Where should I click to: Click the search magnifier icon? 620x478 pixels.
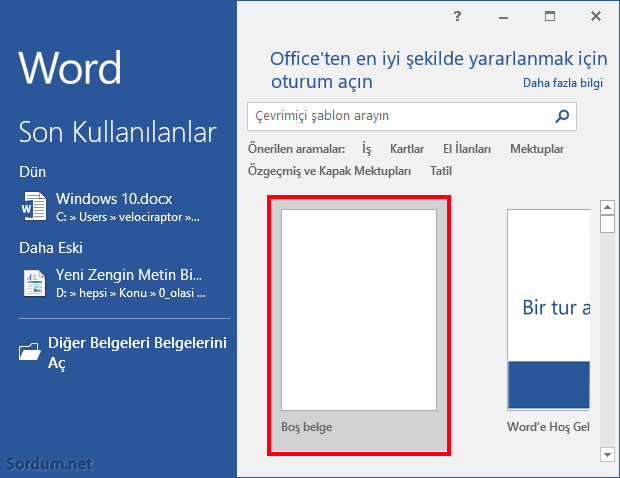click(562, 116)
